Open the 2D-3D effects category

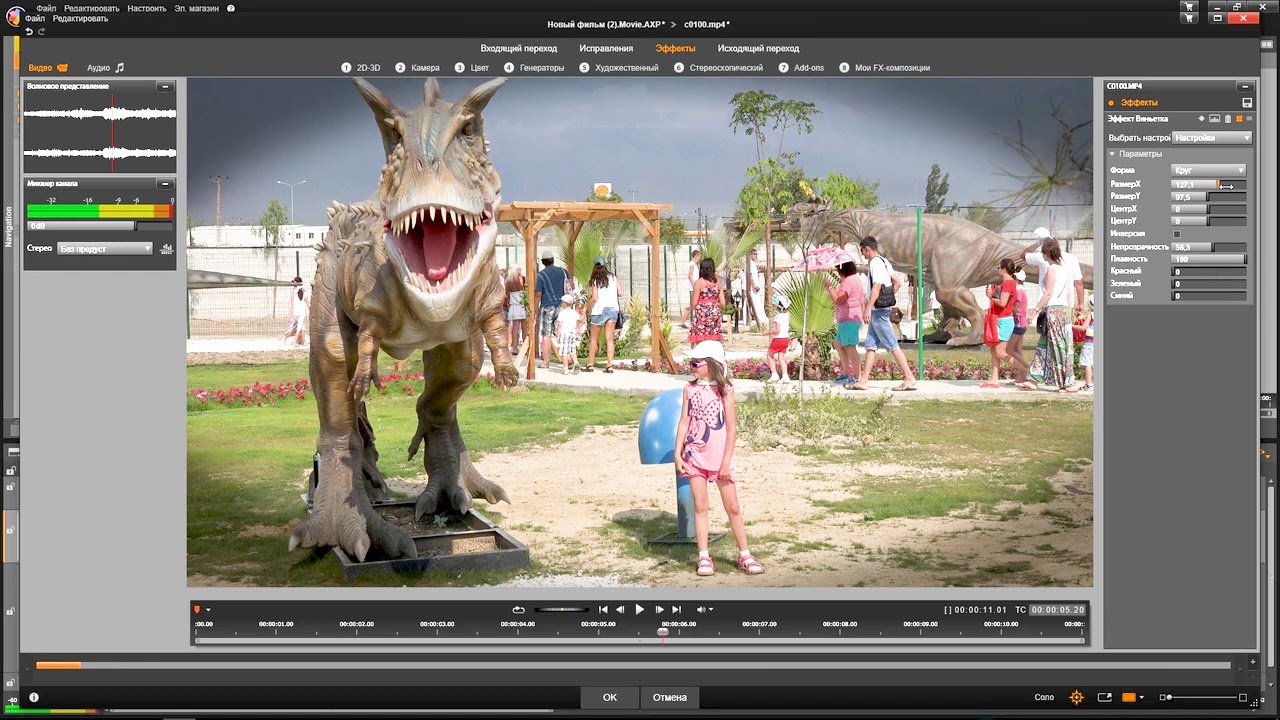[x=361, y=68]
